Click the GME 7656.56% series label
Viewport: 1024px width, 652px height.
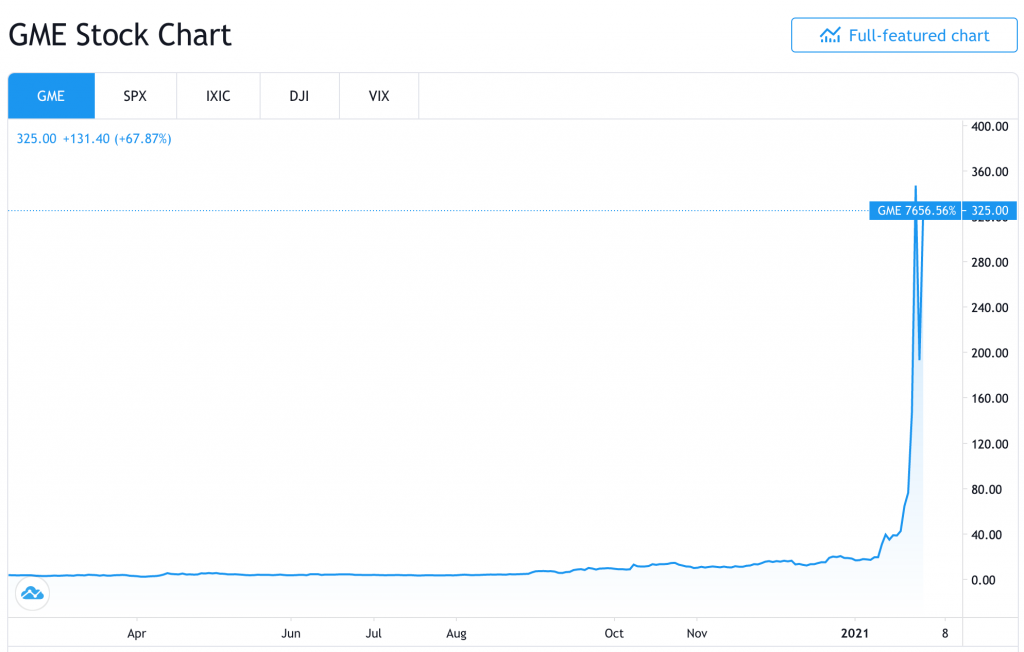[916, 211]
